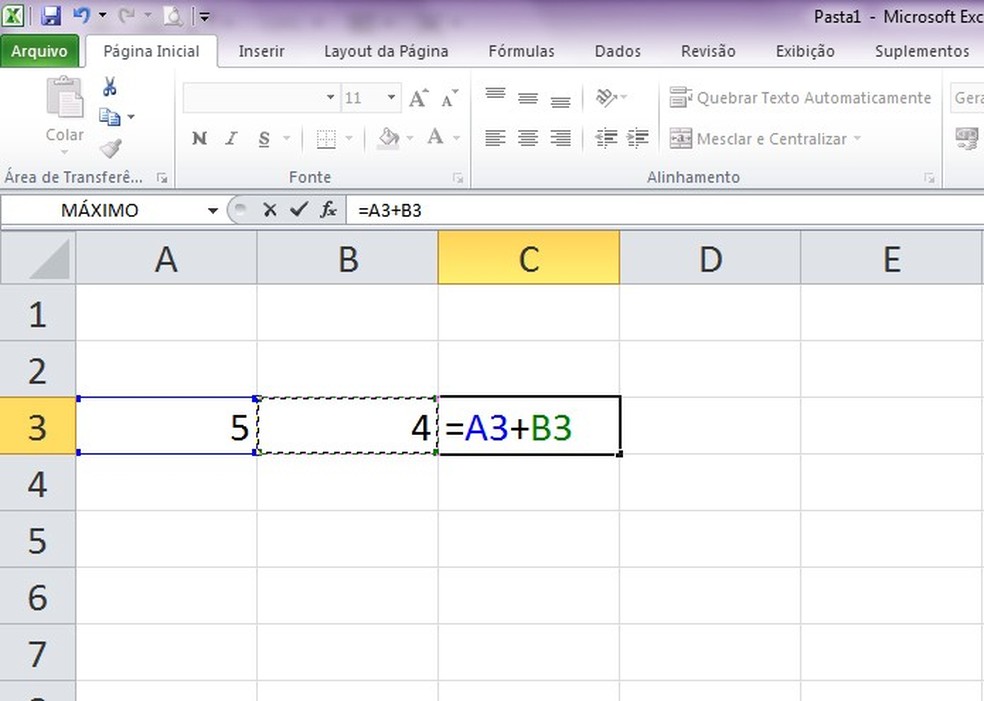This screenshot has height=701, width=984.
Task: Click the Save icon in quick access toolbar
Action: pos(50,15)
